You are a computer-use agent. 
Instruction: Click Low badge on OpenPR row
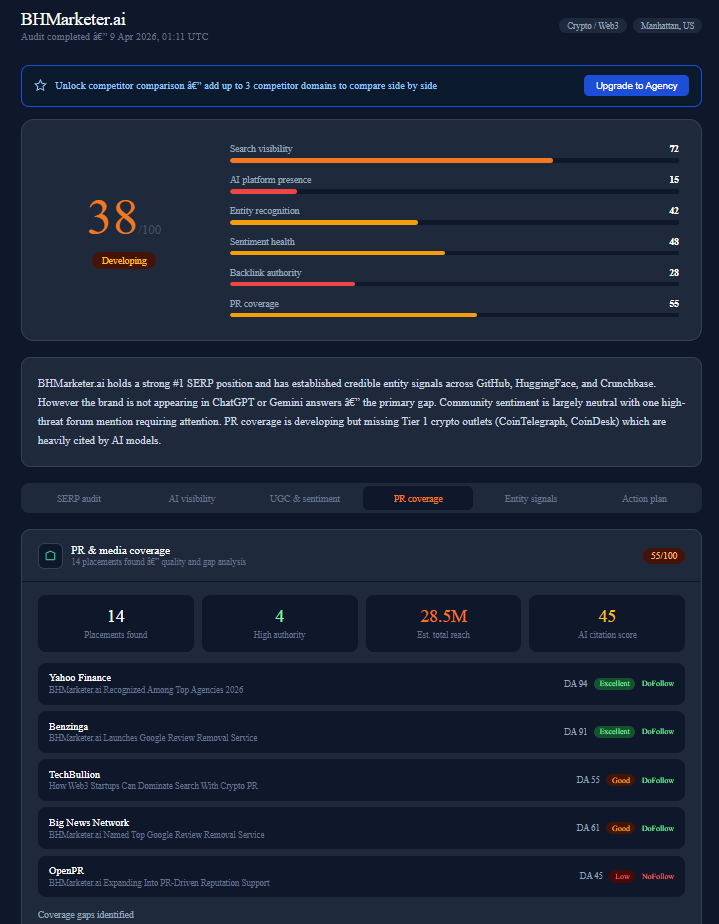click(622, 876)
